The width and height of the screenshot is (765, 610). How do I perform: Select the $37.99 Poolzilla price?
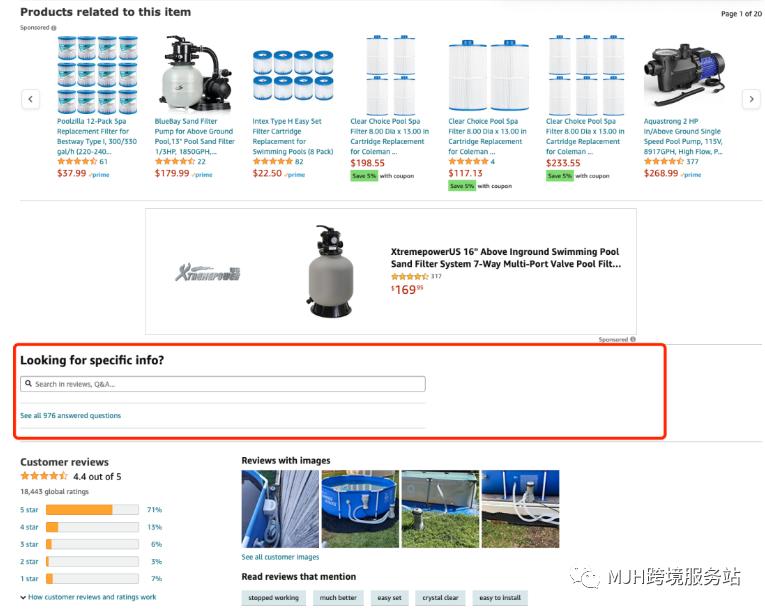pyautogui.click(x=72, y=173)
